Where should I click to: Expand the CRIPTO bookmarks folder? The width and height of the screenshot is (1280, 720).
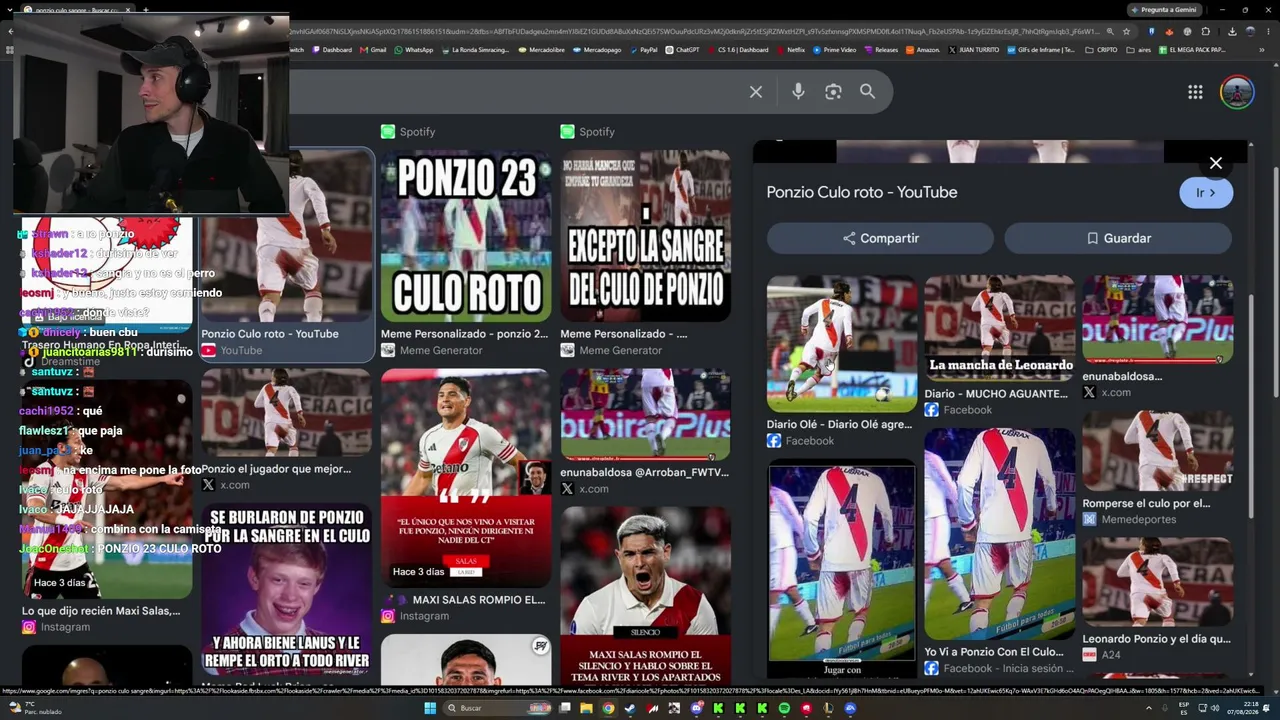pyautogui.click(x=1101, y=50)
